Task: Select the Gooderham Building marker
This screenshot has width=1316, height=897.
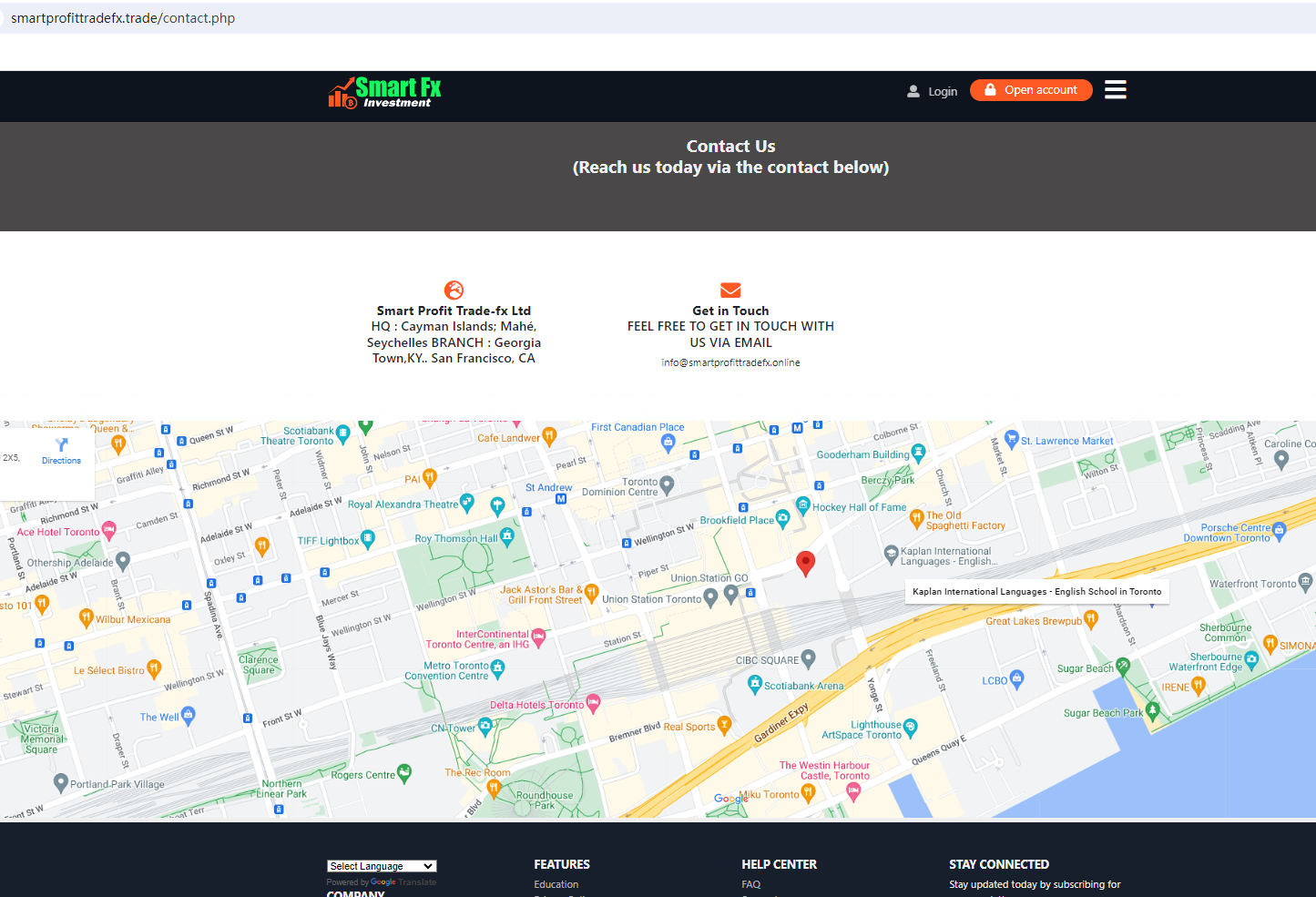Action: (918, 452)
